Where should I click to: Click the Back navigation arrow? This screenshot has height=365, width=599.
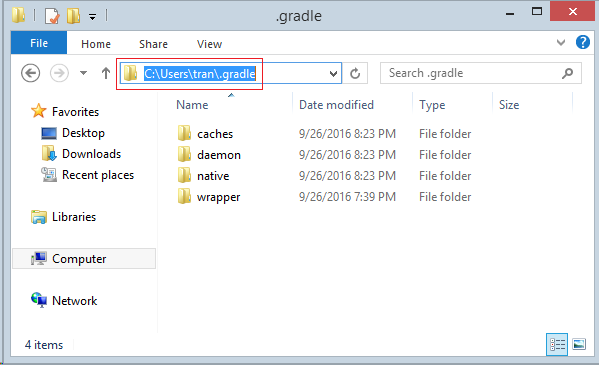point(31,73)
